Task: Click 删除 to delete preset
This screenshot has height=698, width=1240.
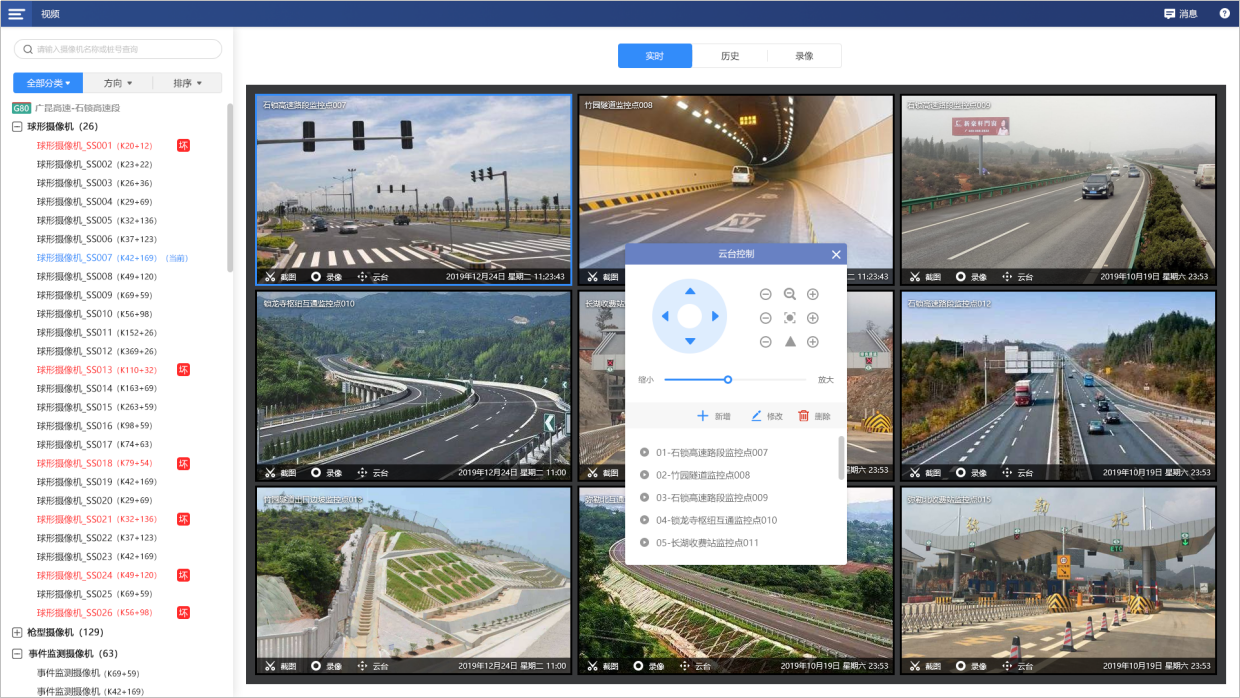Action: click(814, 416)
